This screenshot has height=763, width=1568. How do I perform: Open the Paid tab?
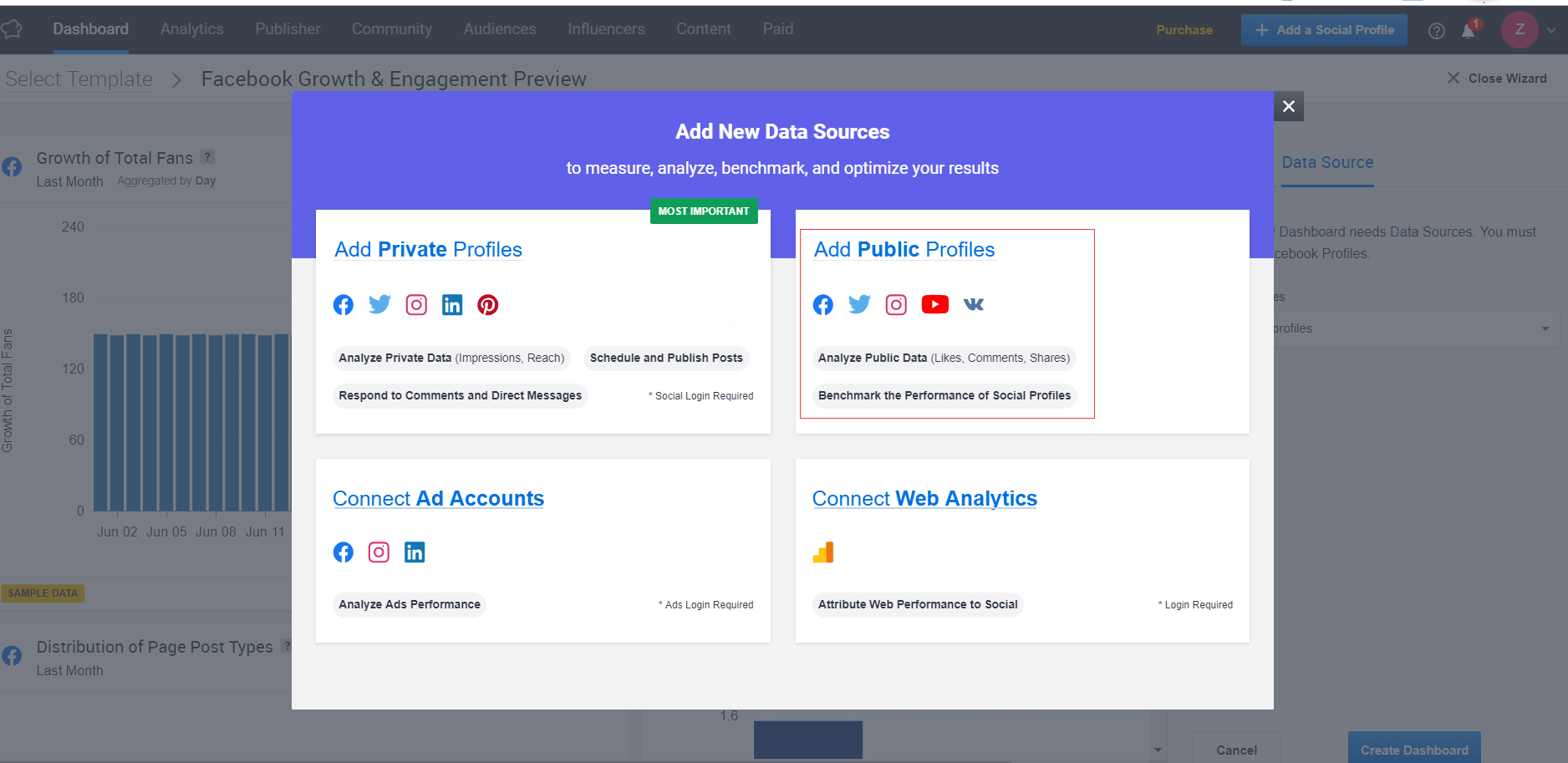(778, 29)
